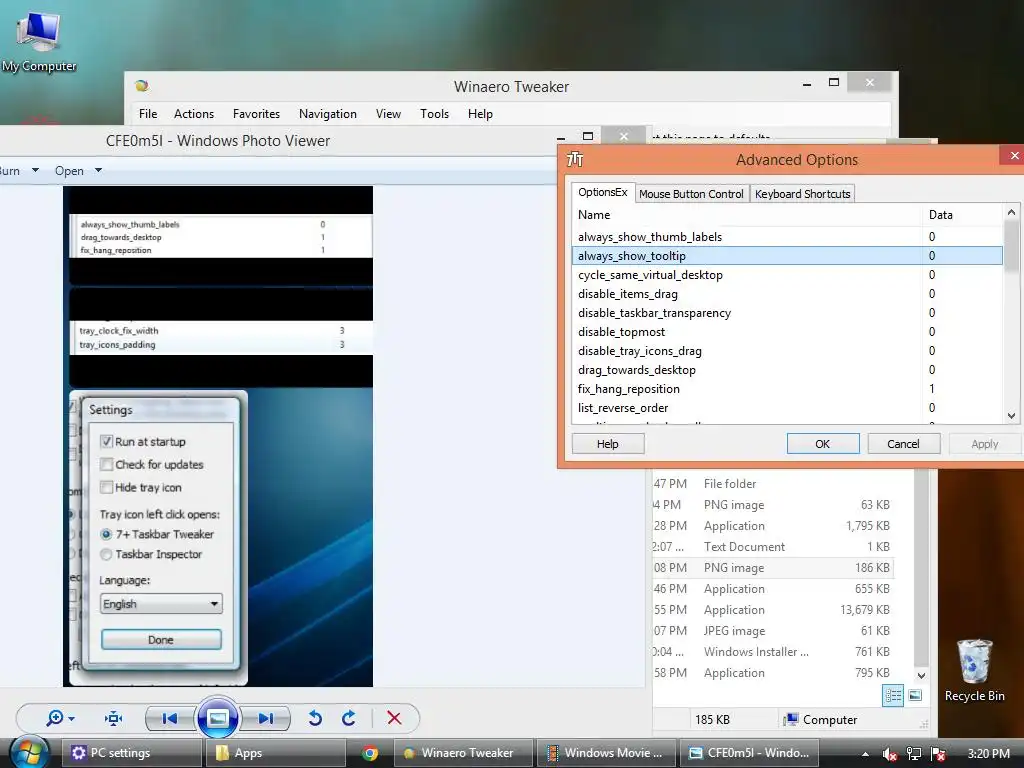
Task: Click the Advanced Options title bar icon
Action: (x=575, y=159)
